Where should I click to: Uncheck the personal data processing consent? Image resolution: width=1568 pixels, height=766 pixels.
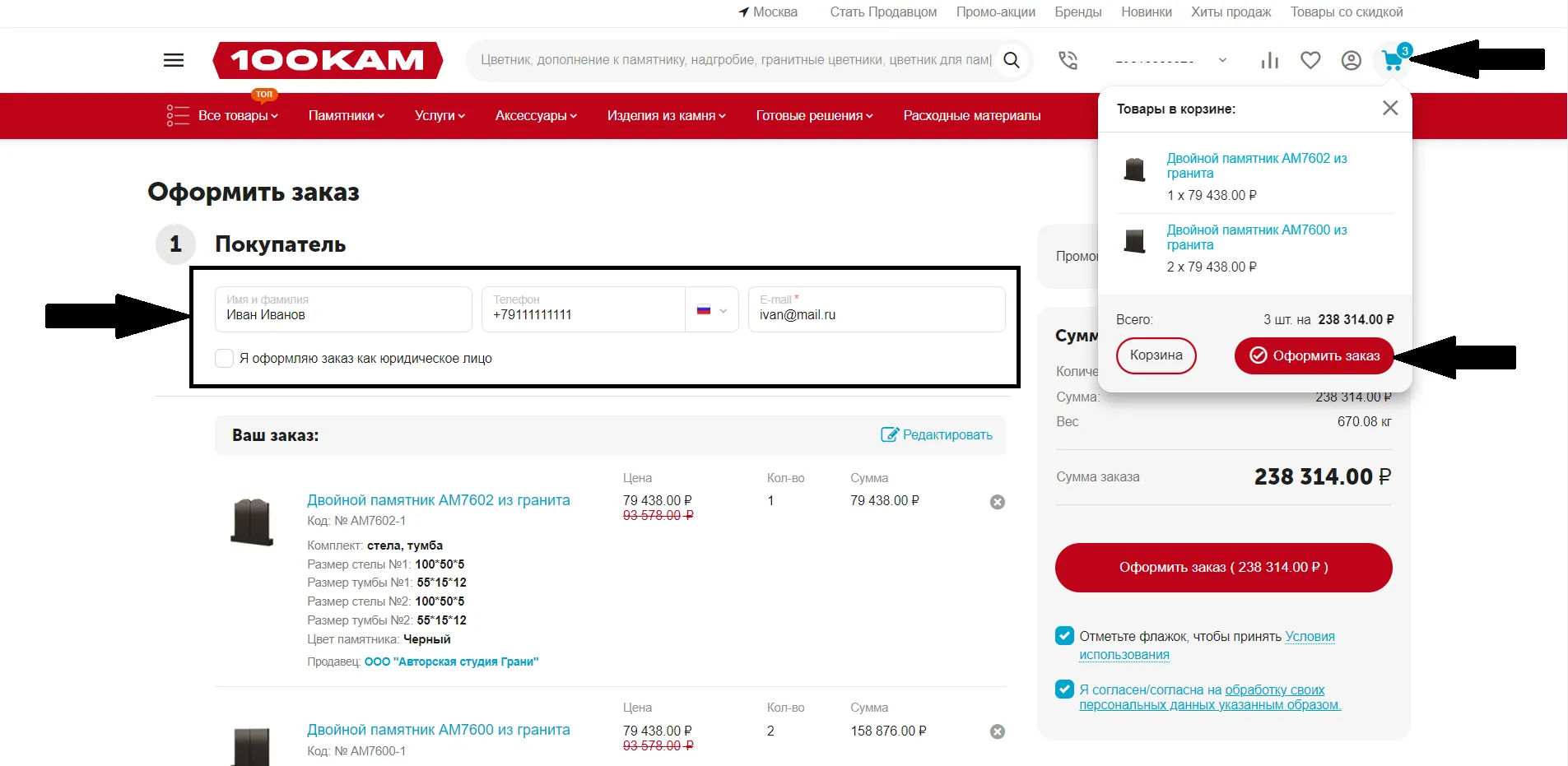tap(1064, 689)
